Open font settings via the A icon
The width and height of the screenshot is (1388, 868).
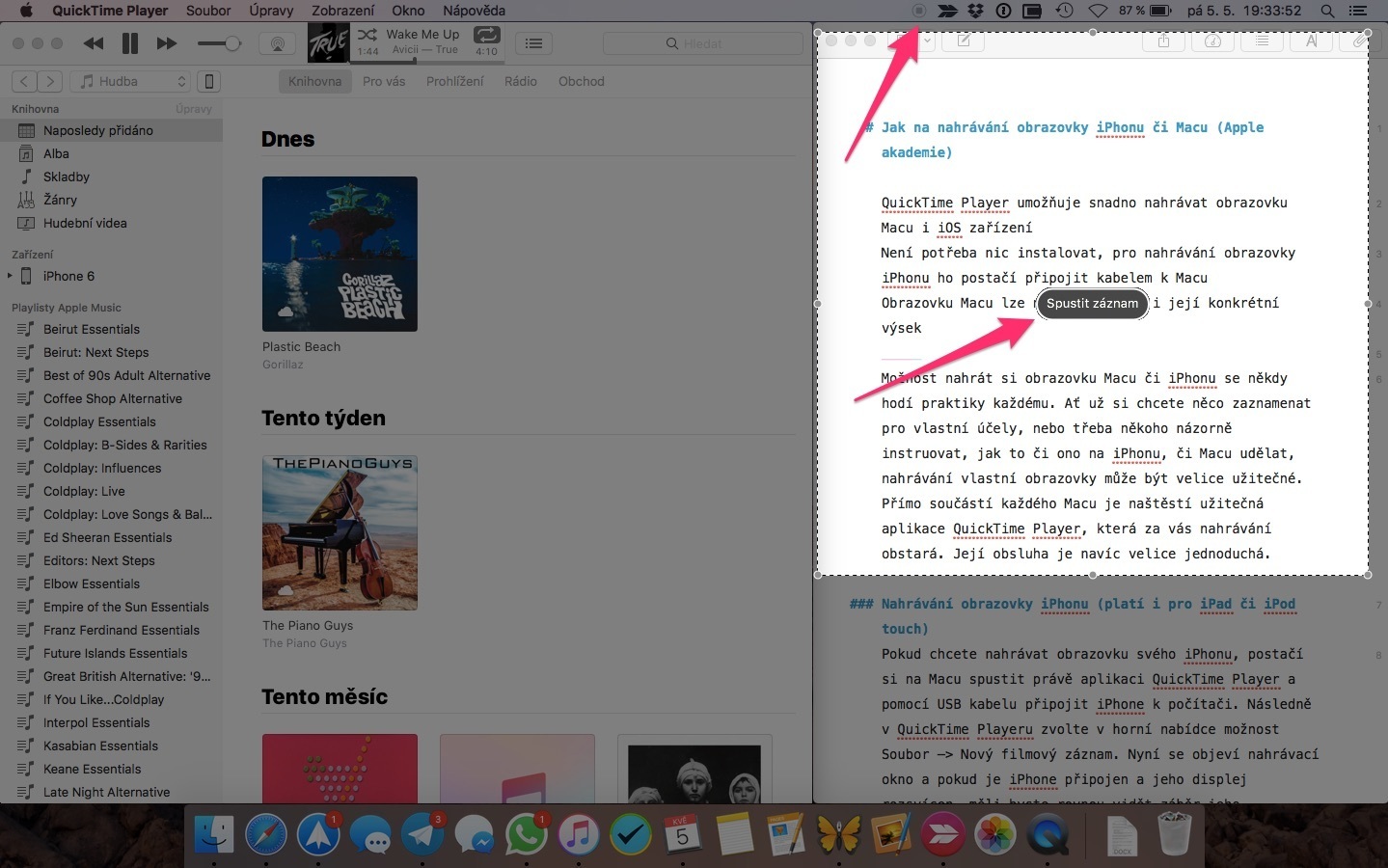point(1311,41)
